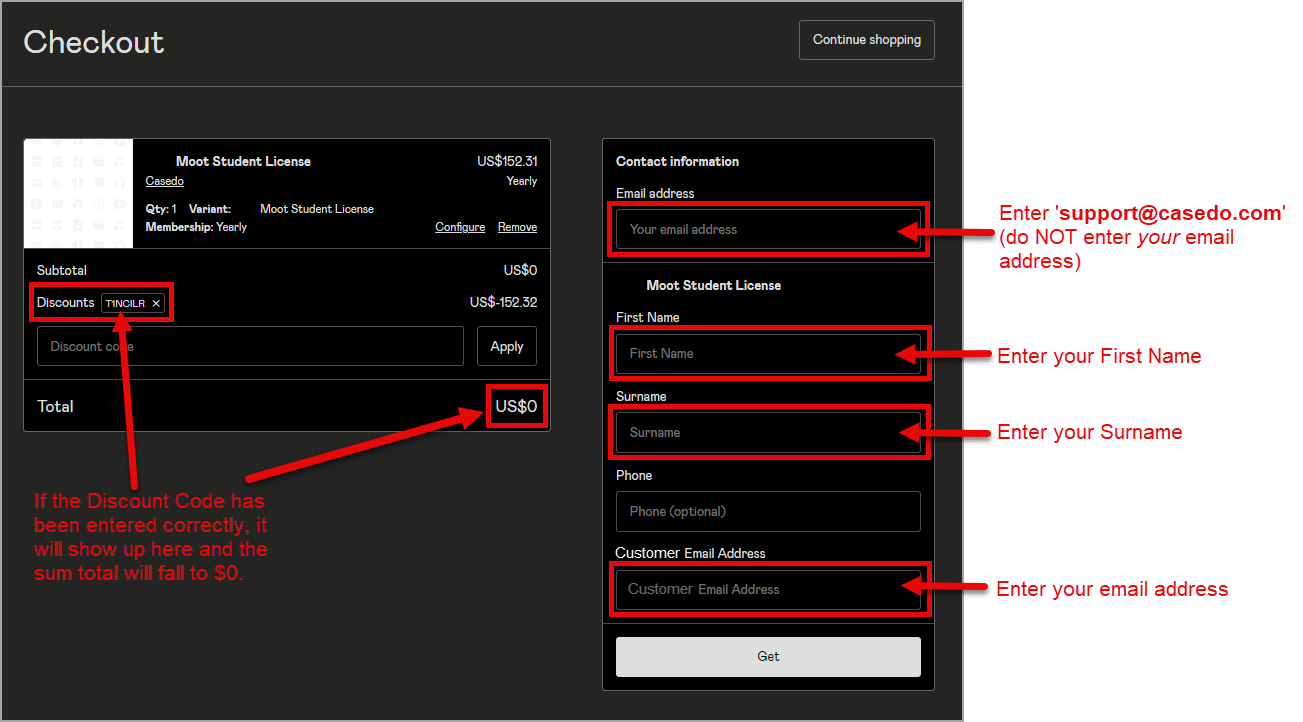Click the Qty: 1 text
Image resolution: width=1303 pixels, height=722 pixels.
[161, 209]
